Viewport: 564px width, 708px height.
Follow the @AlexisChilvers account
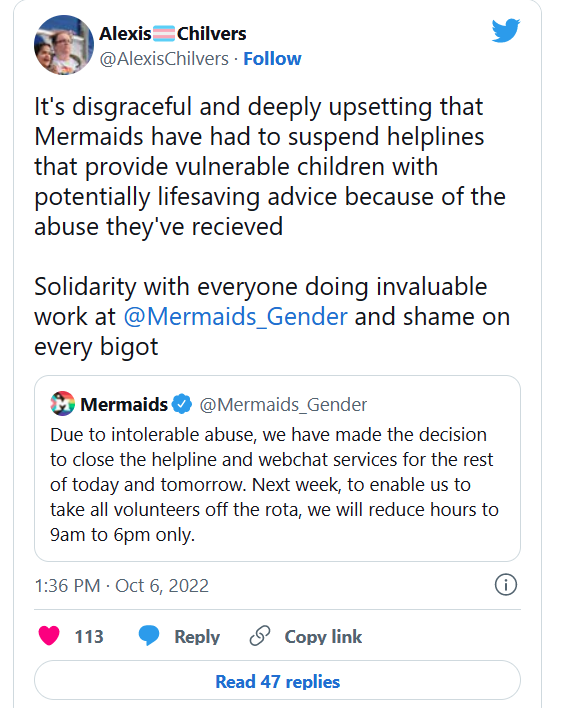click(x=272, y=59)
